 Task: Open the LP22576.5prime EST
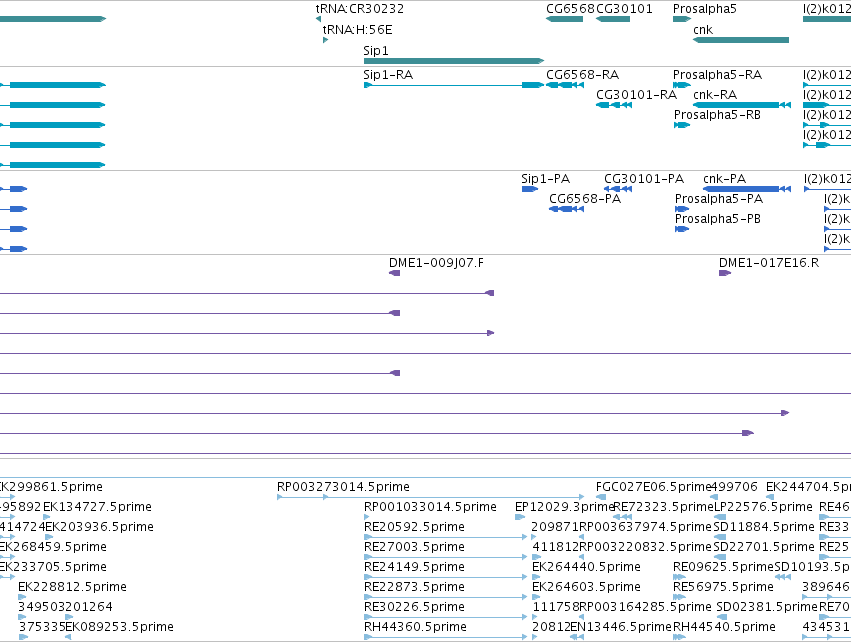(x=720, y=517)
